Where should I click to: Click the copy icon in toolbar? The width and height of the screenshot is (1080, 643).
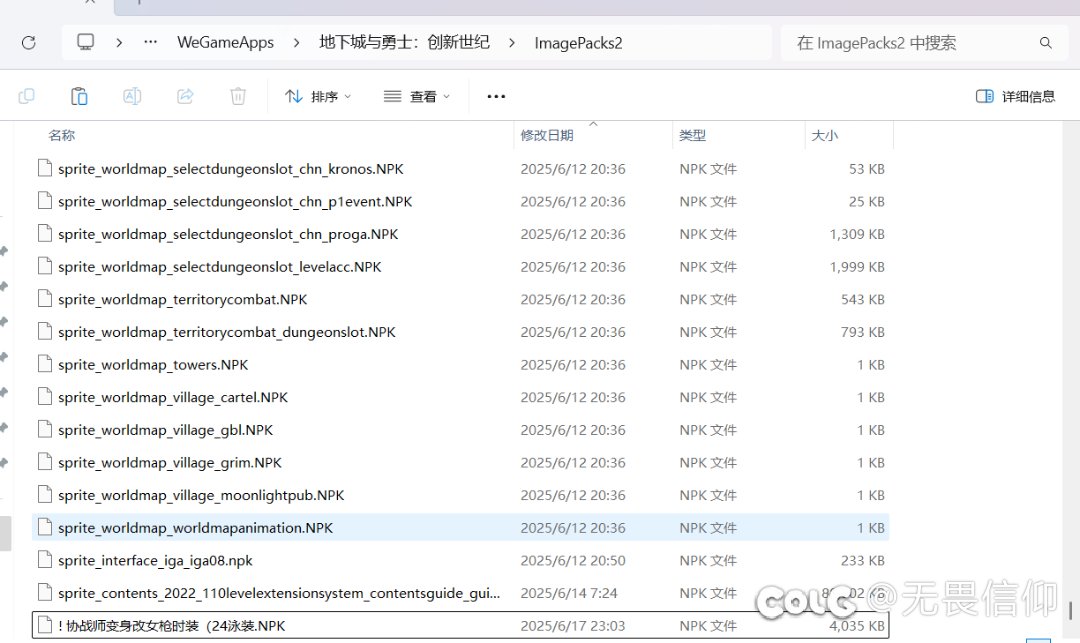coord(26,96)
